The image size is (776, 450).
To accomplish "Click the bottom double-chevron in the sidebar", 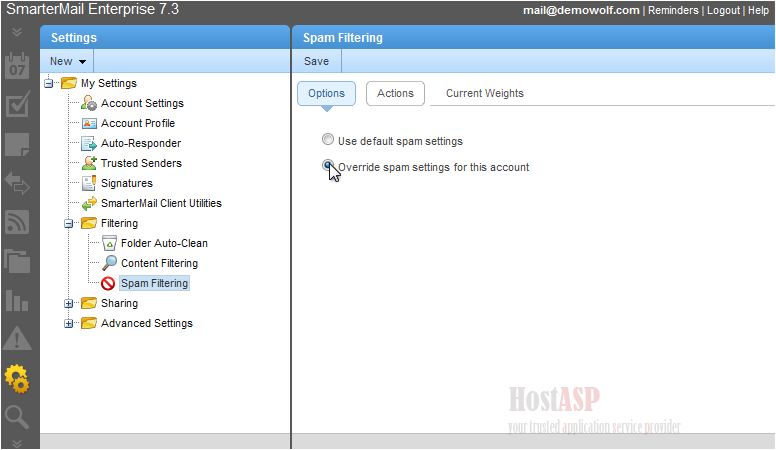I will 17,443.
